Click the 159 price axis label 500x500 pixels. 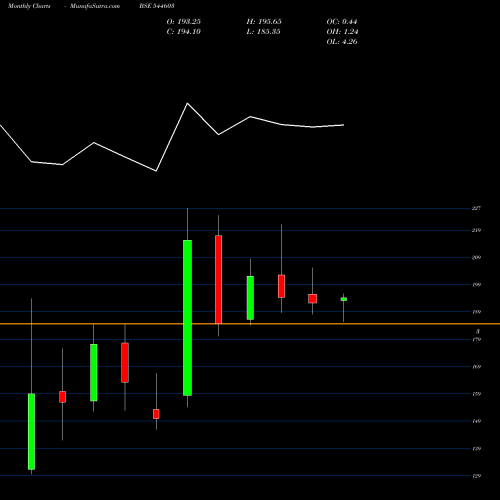476,394
